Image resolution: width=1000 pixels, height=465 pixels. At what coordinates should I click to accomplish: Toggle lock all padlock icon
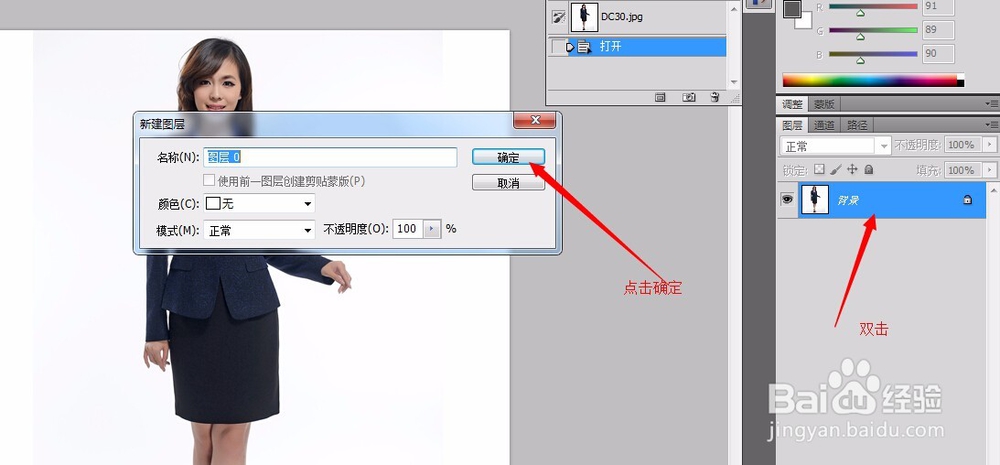coord(868,170)
